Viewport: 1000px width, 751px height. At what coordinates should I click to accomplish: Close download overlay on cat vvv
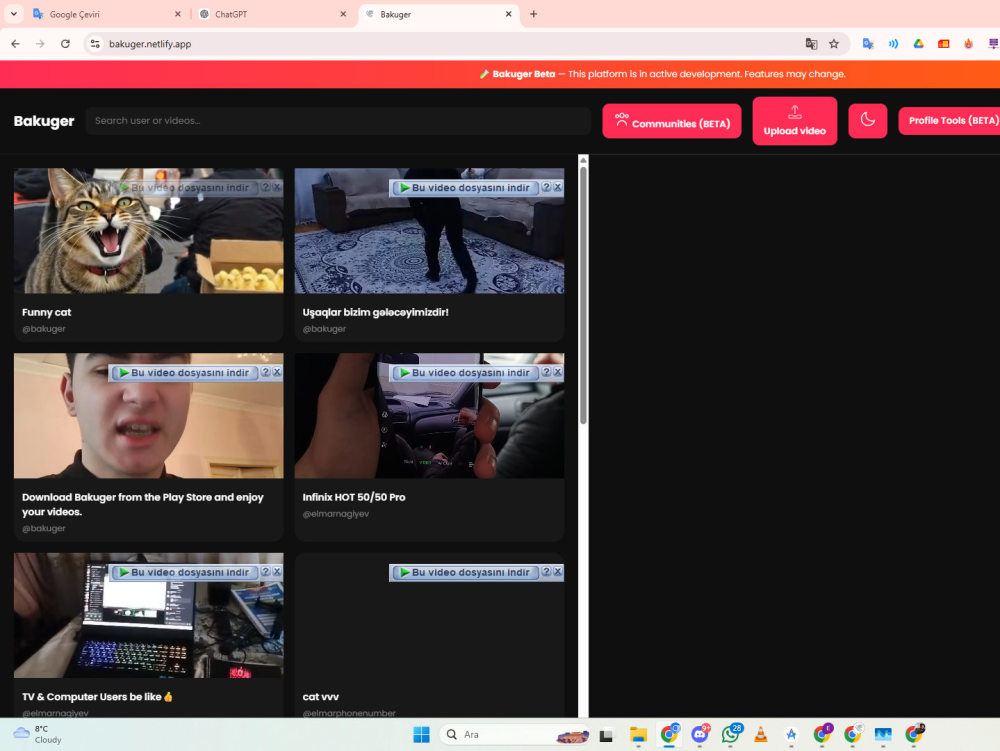point(558,571)
